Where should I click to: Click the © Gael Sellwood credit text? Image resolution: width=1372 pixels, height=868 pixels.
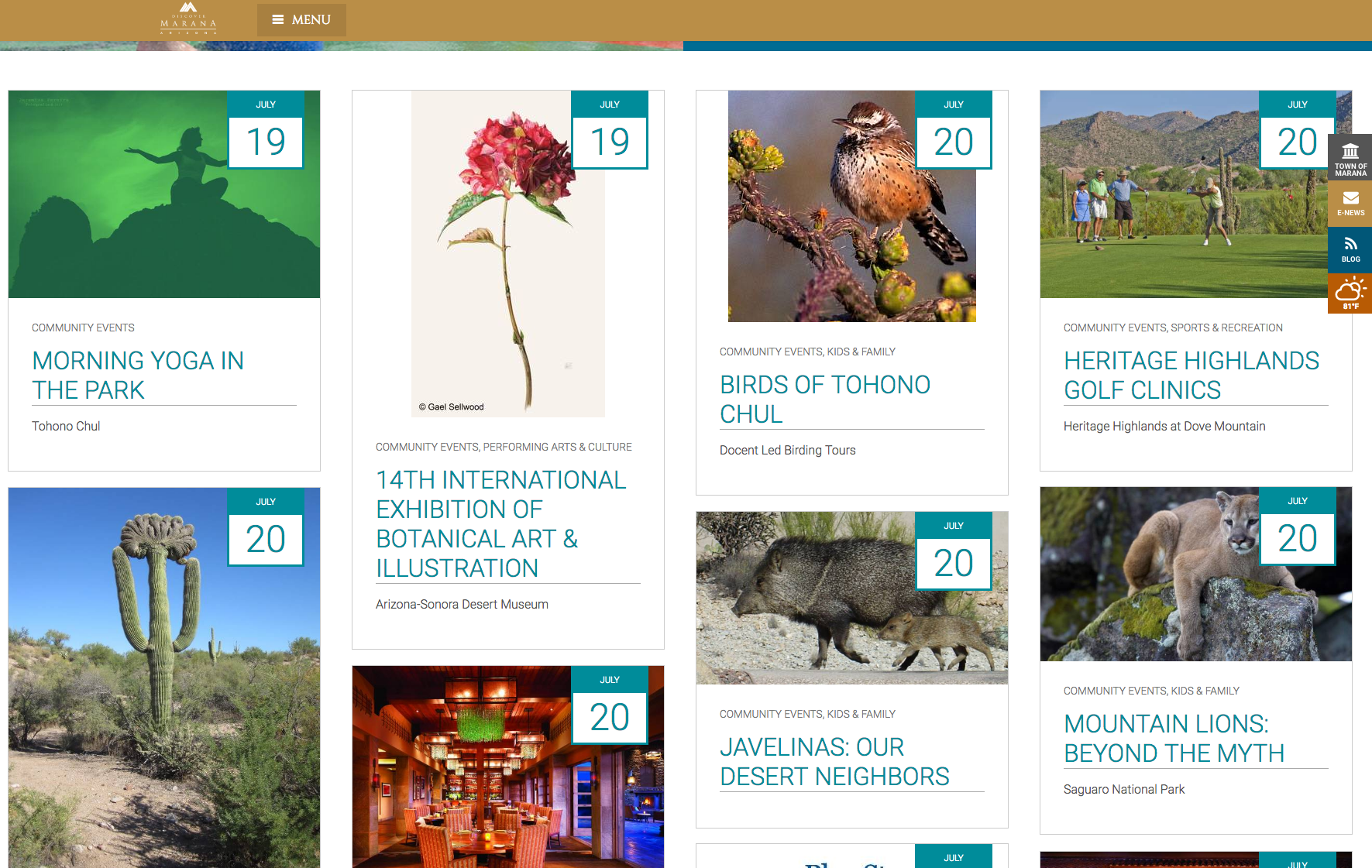[x=452, y=407]
